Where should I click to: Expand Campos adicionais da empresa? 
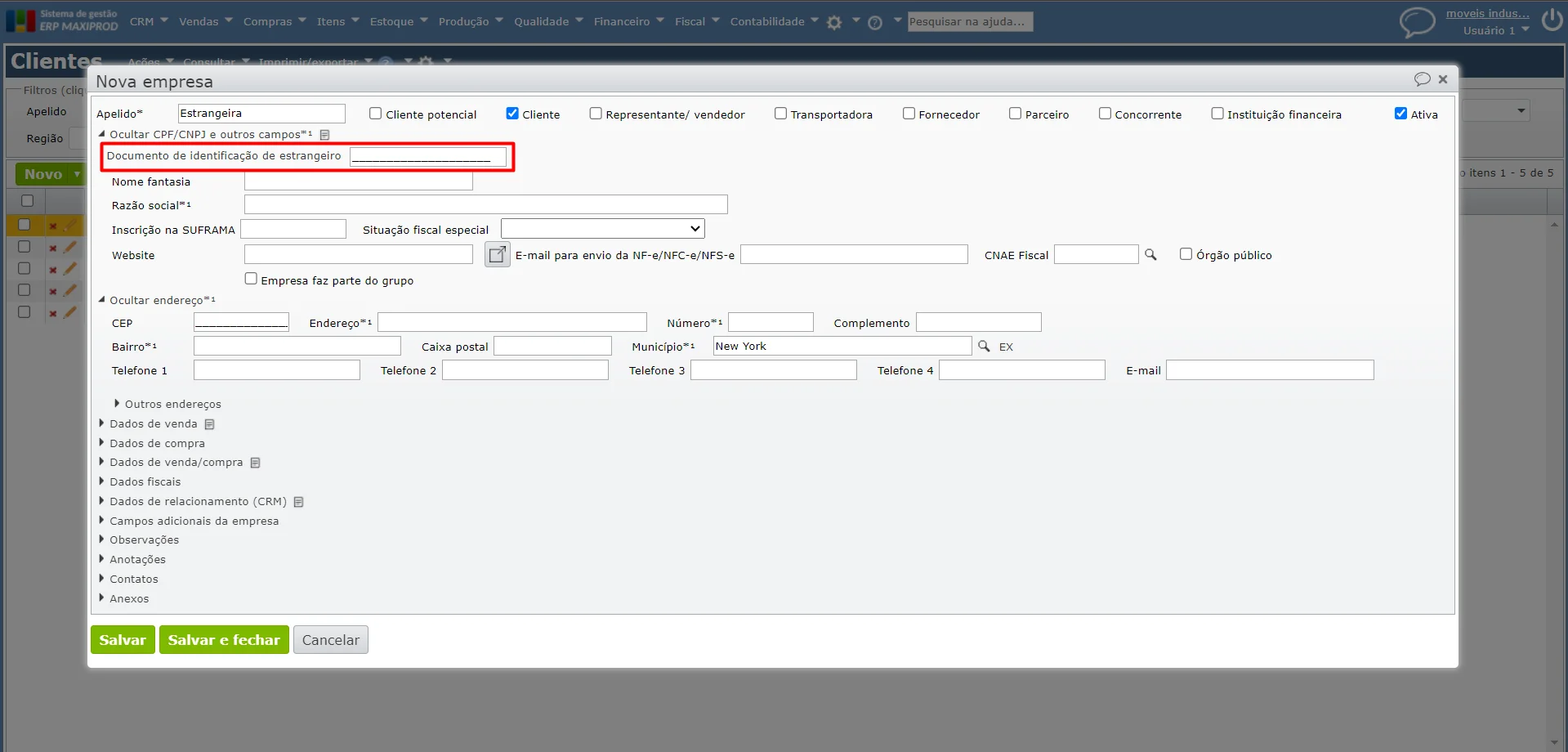102,521
